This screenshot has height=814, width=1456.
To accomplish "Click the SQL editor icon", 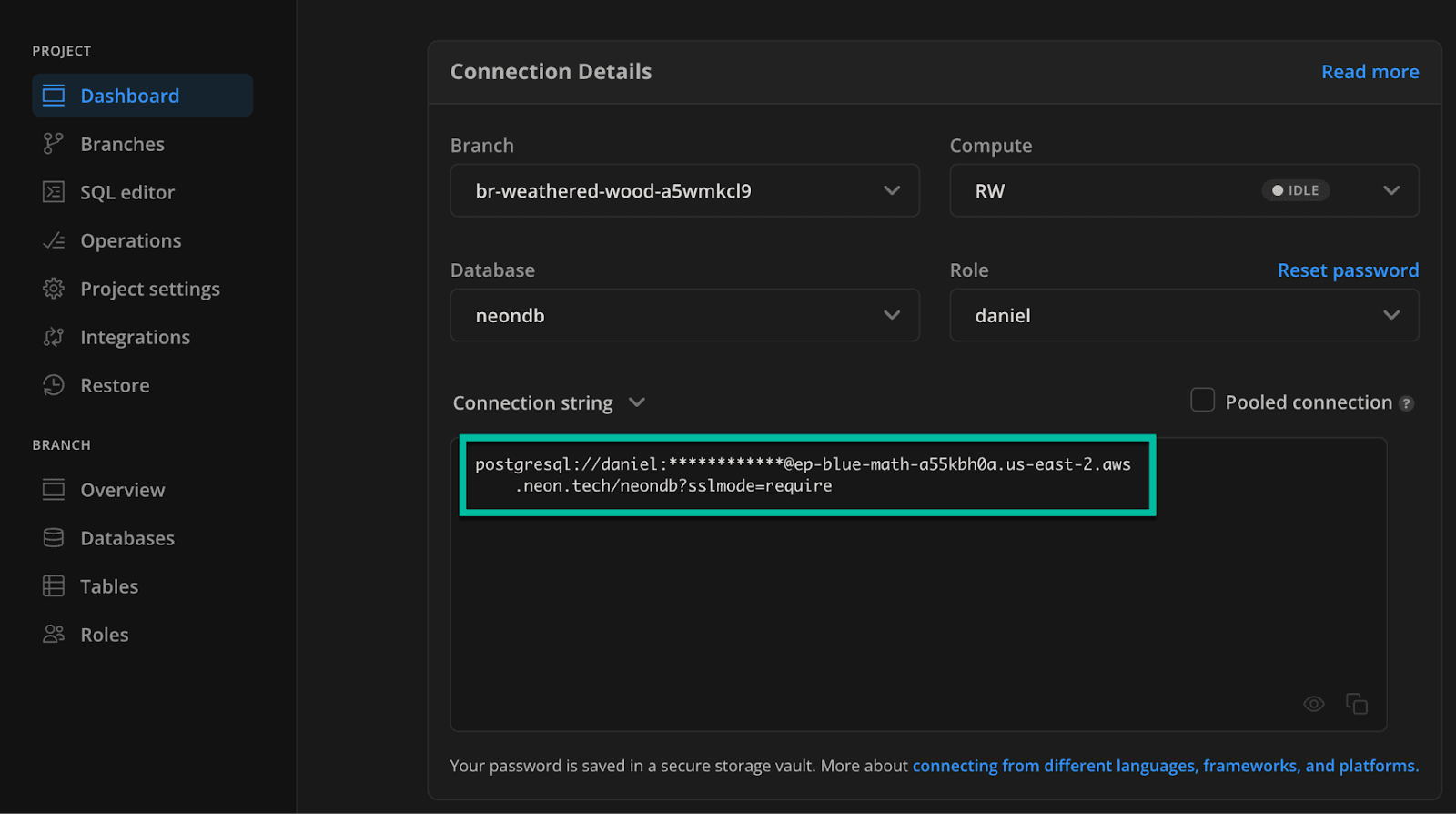I will [54, 192].
